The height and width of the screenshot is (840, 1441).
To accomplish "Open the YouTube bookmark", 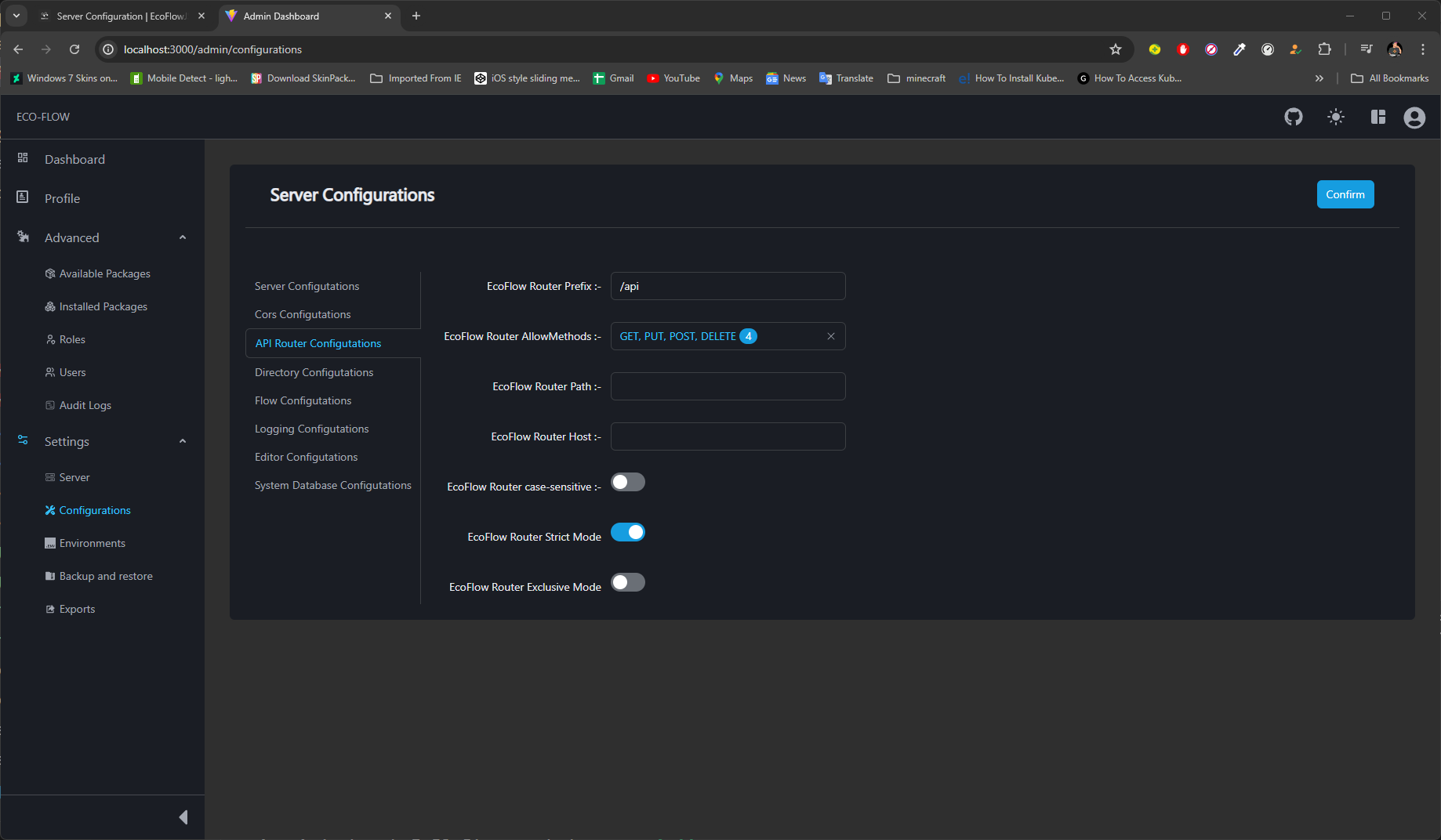I will 673,78.
